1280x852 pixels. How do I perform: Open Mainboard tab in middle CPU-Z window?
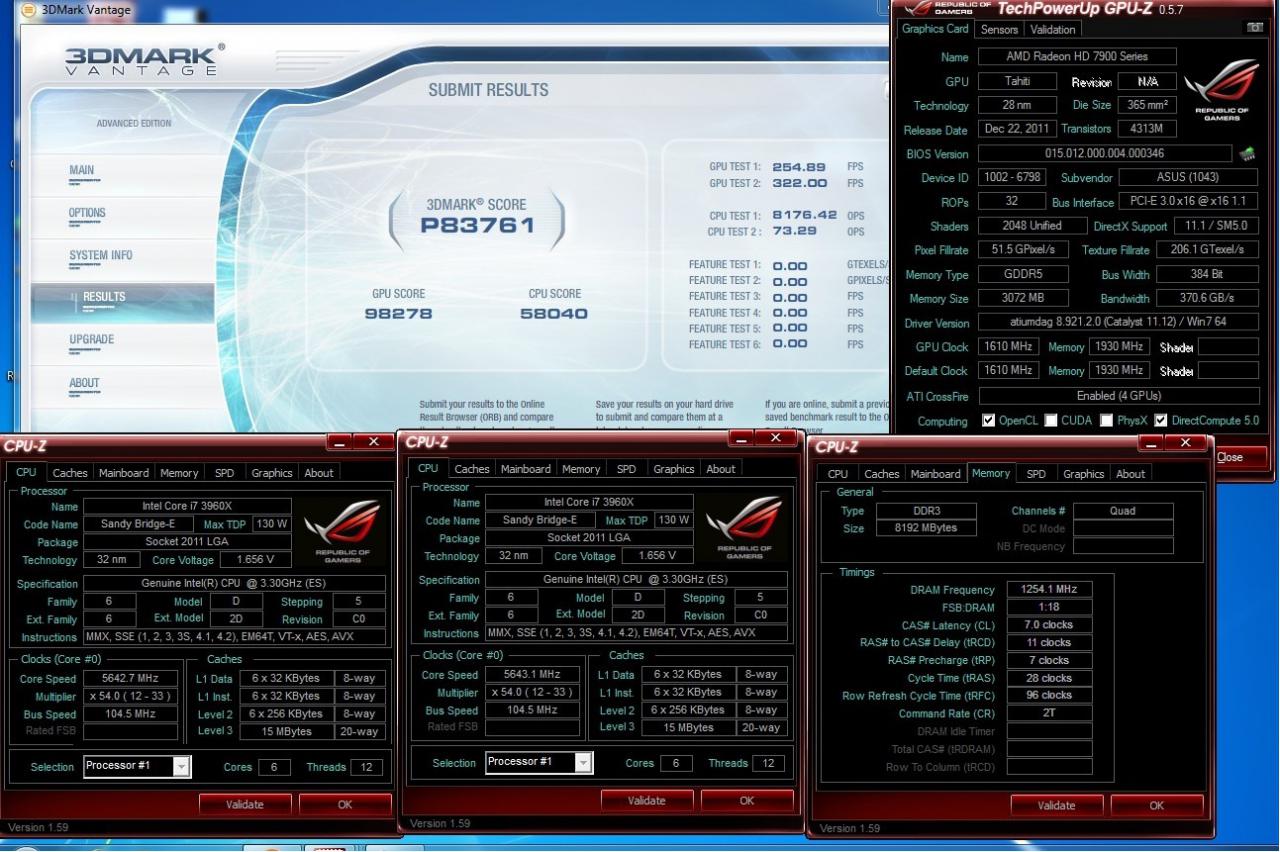click(526, 469)
